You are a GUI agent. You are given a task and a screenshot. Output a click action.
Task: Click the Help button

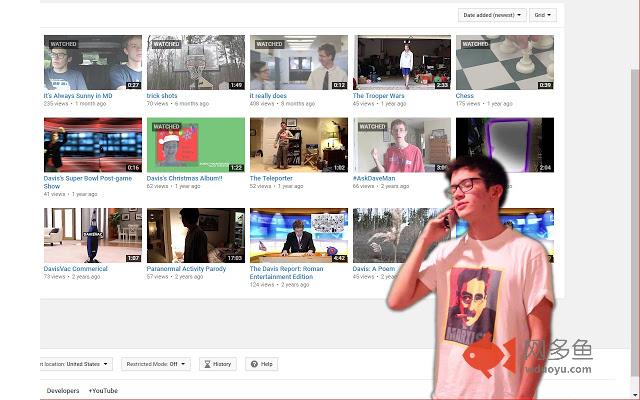coord(262,364)
